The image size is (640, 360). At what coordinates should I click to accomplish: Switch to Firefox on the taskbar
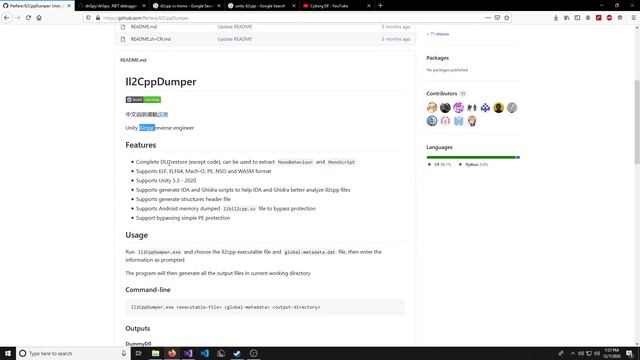point(172,353)
